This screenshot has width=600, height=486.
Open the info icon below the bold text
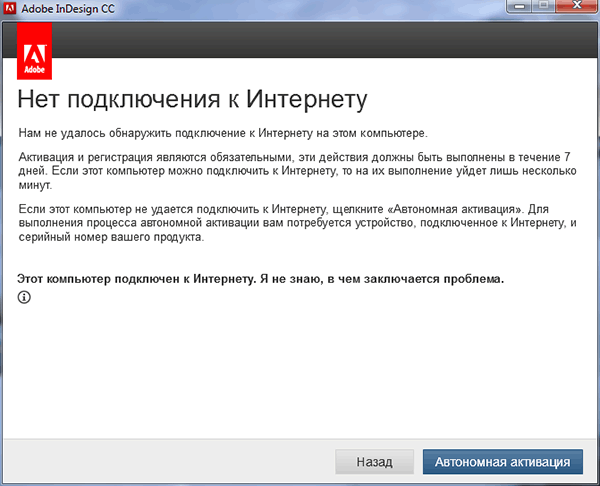24,297
